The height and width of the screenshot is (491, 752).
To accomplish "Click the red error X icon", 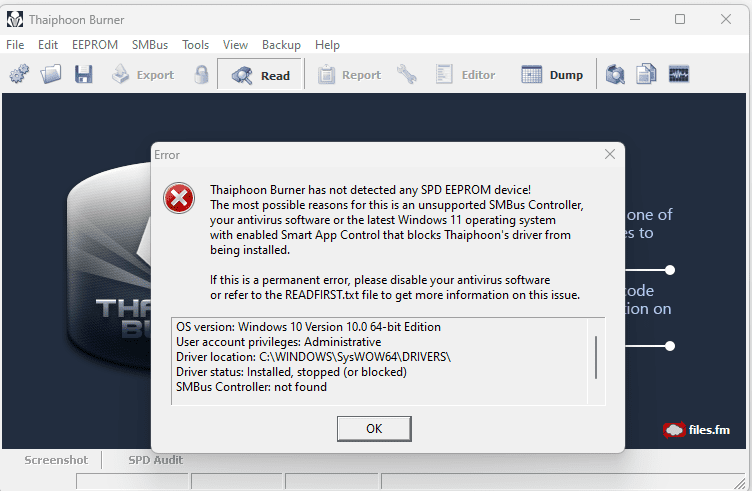I will [x=179, y=198].
